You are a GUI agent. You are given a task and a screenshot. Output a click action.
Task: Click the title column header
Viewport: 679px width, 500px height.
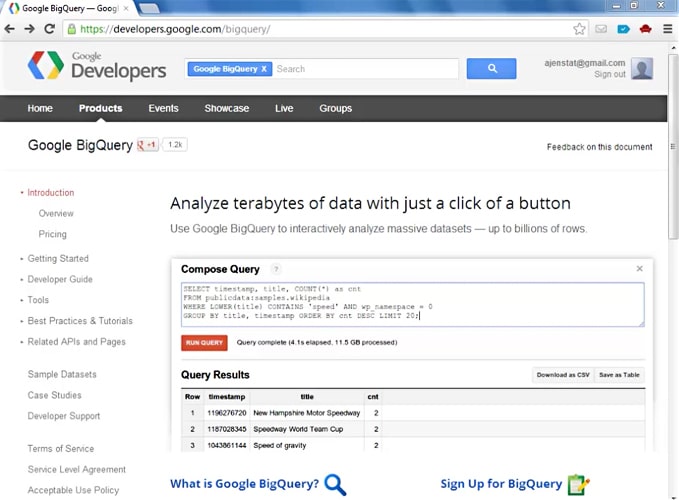coord(307,397)
